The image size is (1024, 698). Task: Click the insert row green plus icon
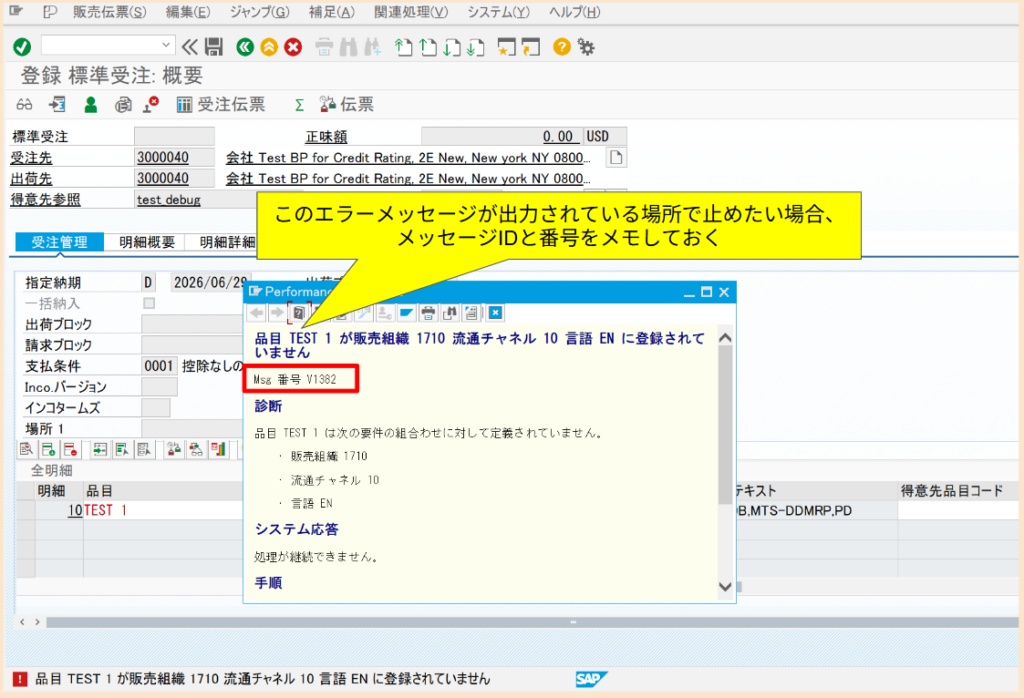48,449
